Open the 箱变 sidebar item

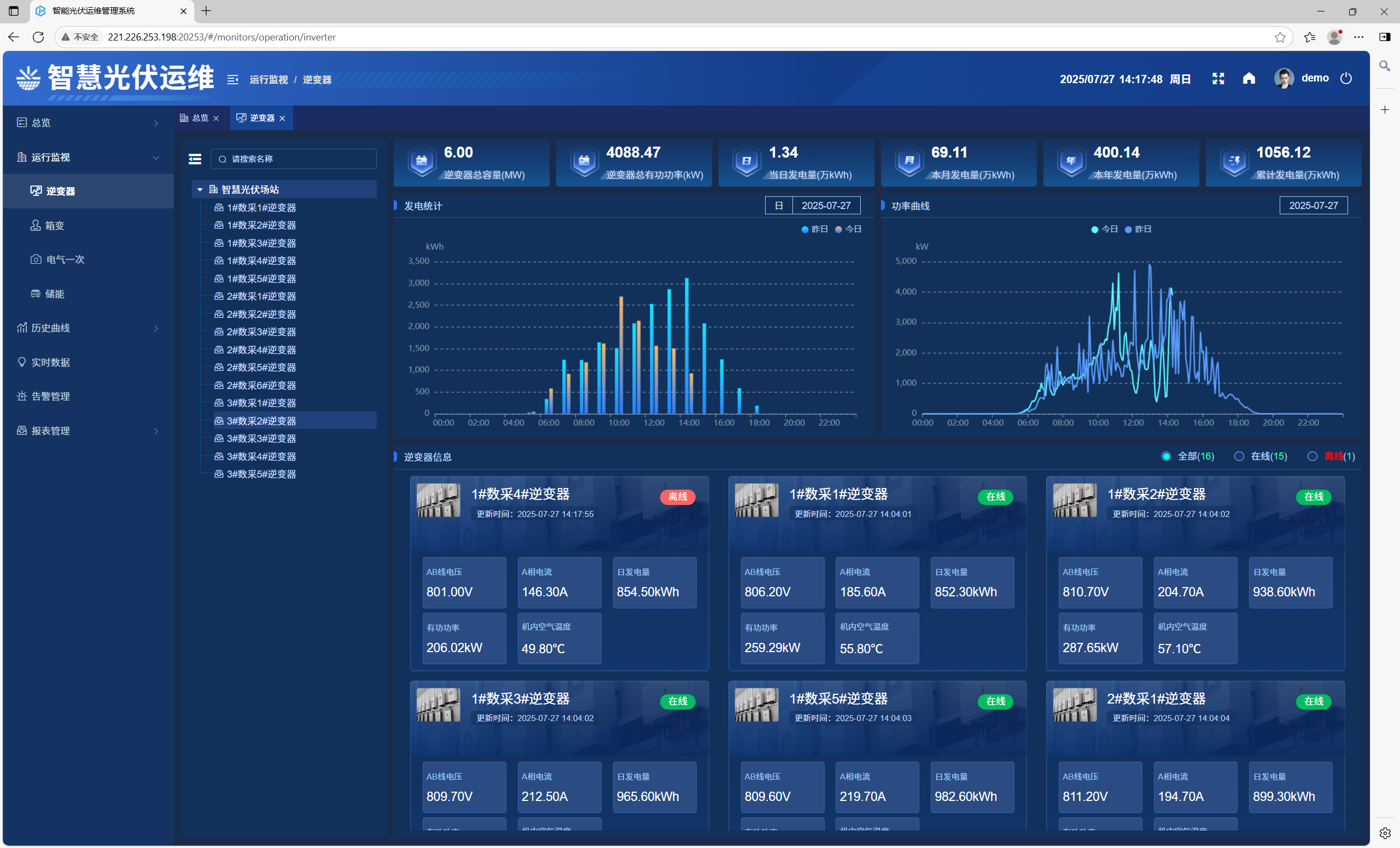tap(55, 225)
